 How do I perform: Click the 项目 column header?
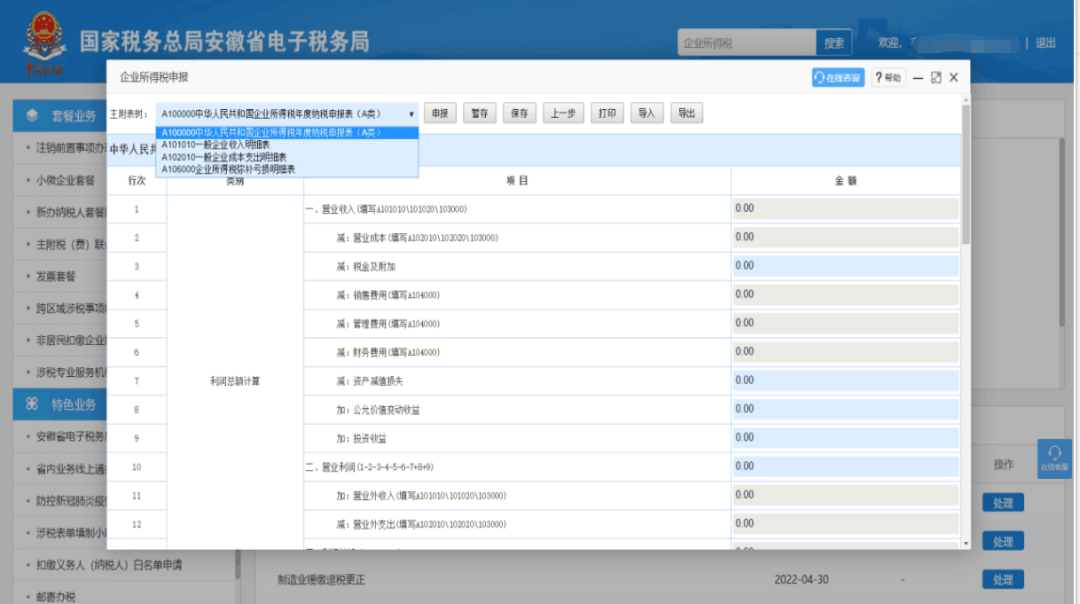(517, 180)
